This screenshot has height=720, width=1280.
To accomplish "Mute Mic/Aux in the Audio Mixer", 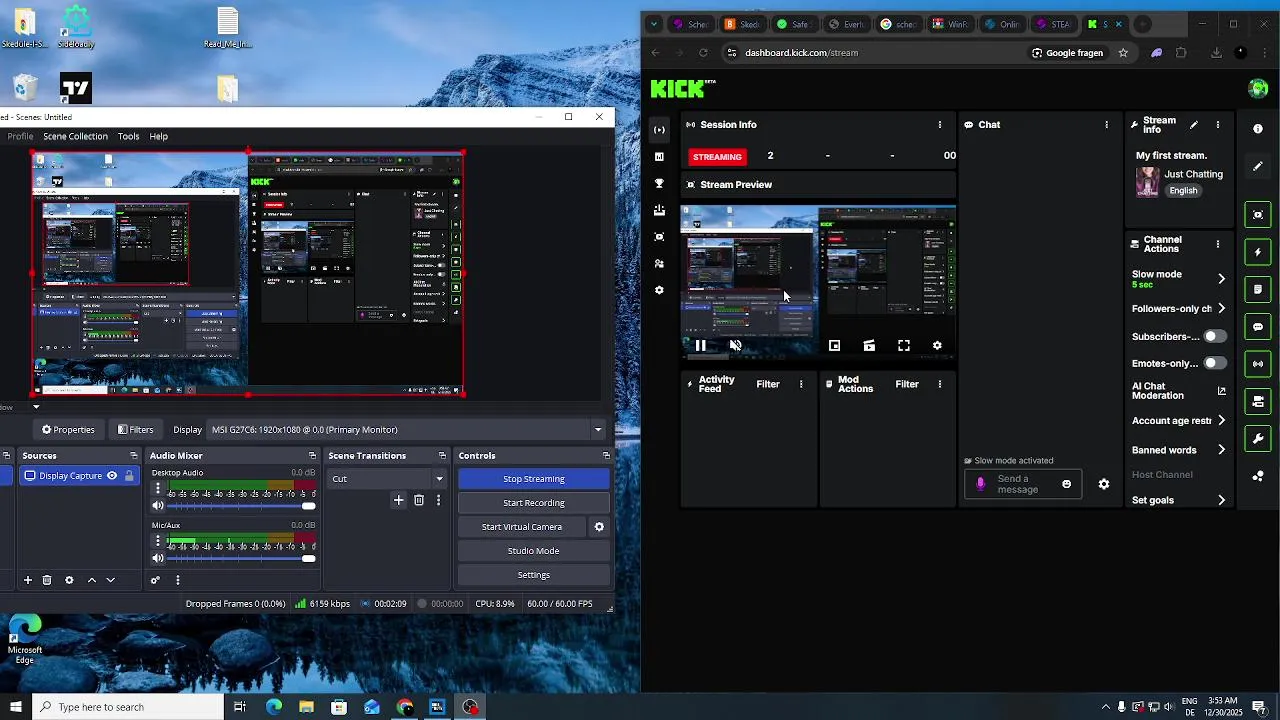I will pos(157,558).
